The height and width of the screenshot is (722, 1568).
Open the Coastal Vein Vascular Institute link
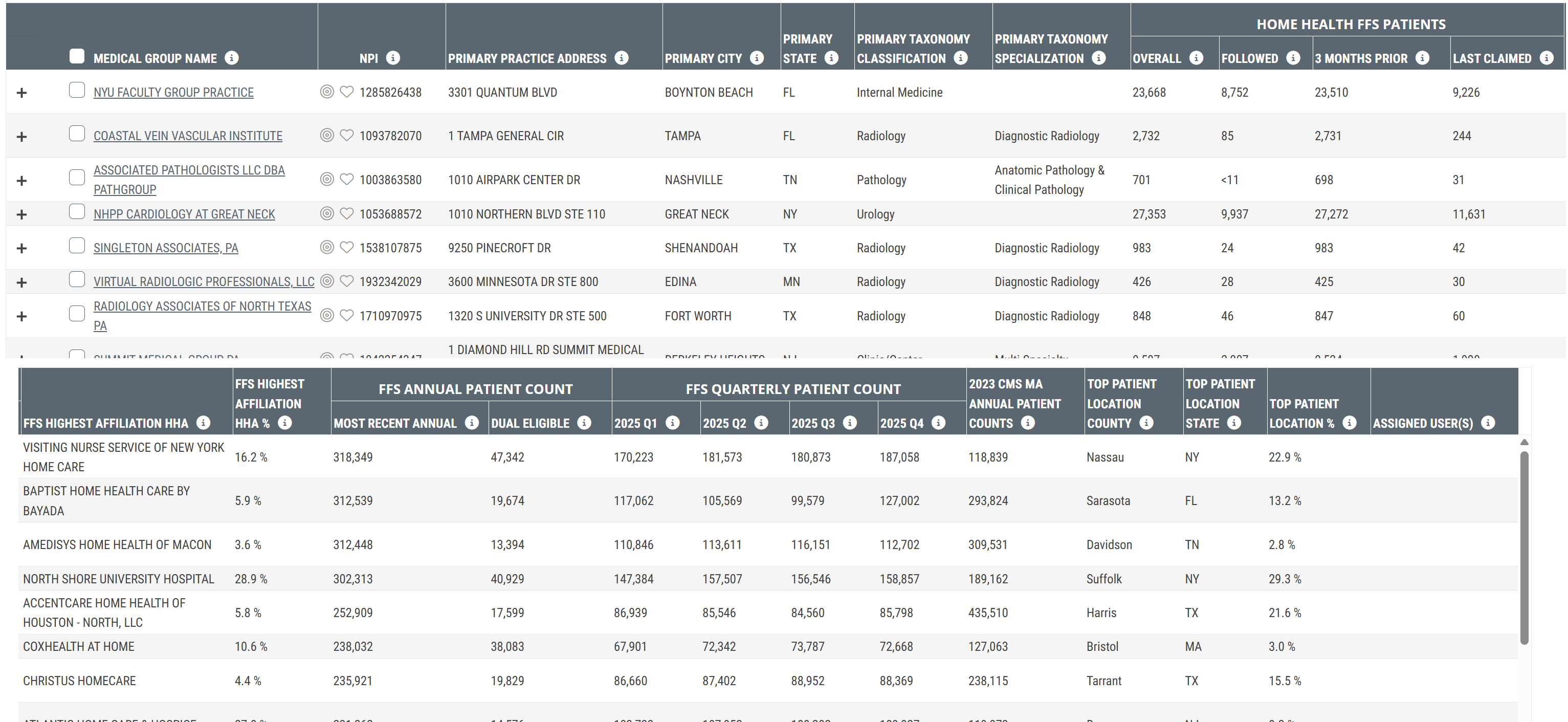tap(187, 136)
